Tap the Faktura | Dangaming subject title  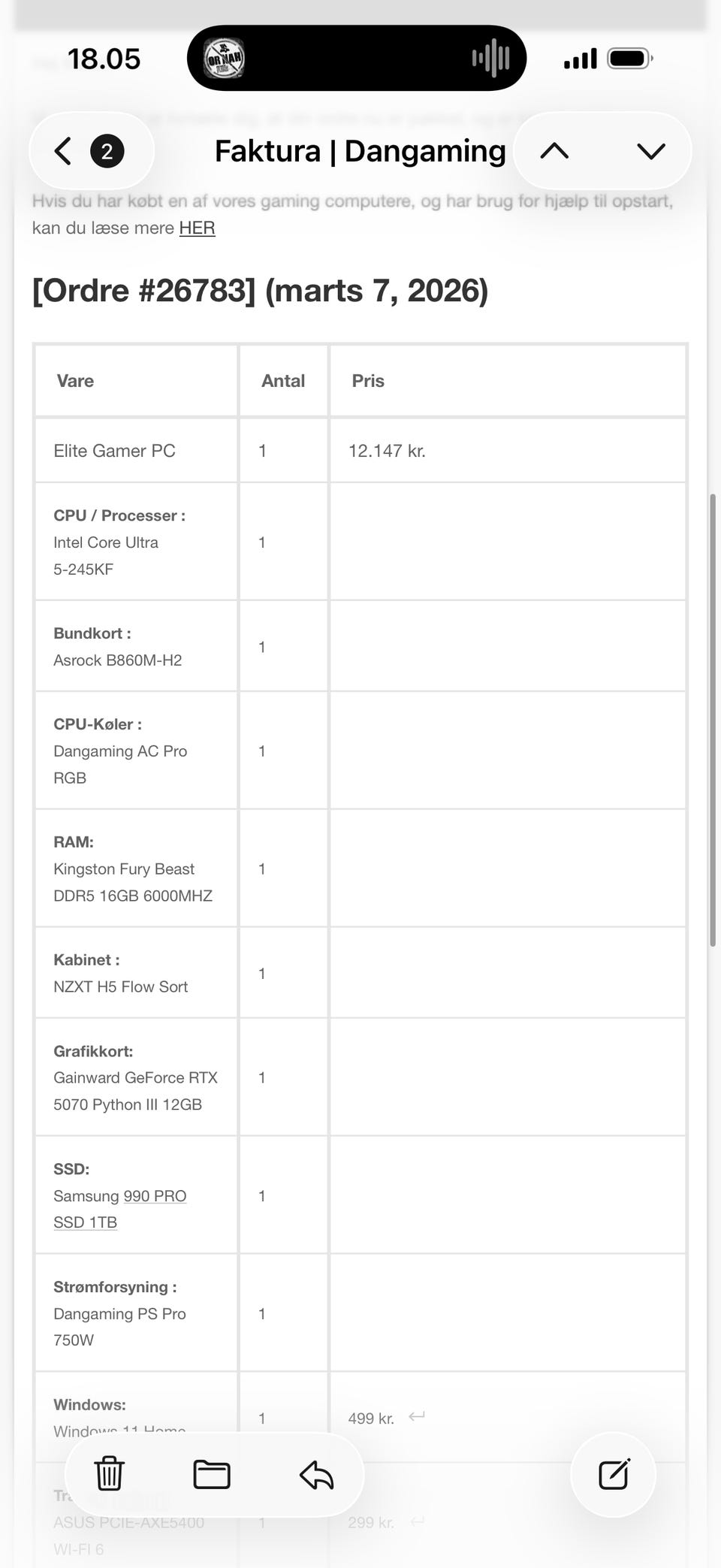tap(360, 152)
